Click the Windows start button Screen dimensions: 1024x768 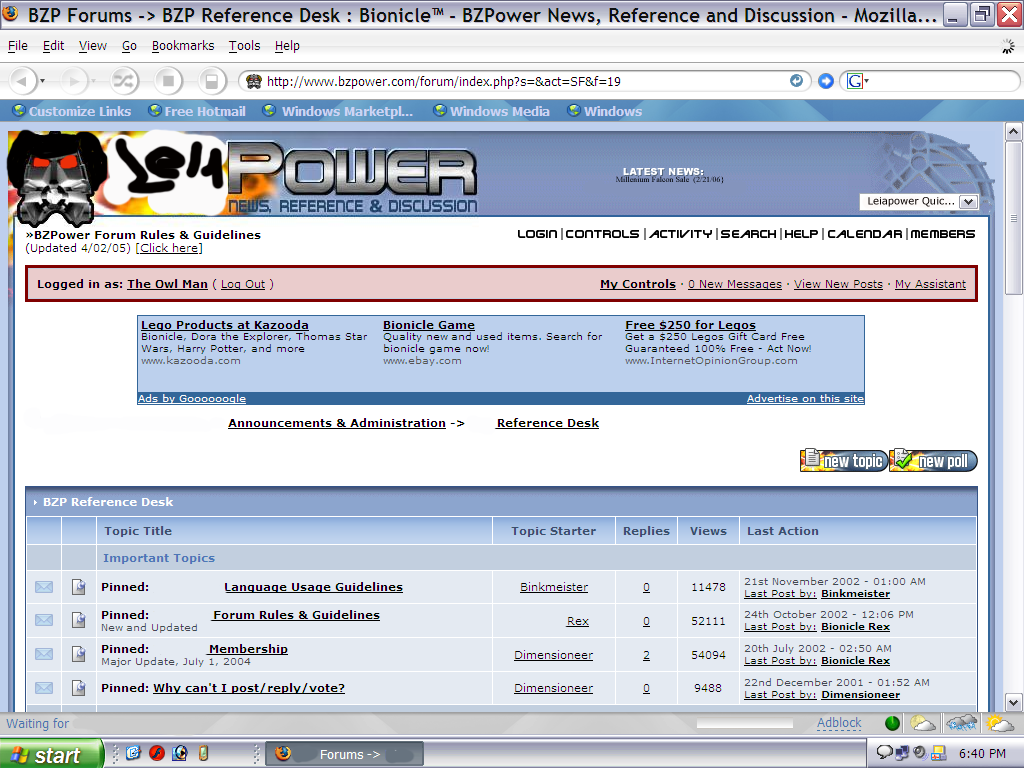[x=51, y=754]
